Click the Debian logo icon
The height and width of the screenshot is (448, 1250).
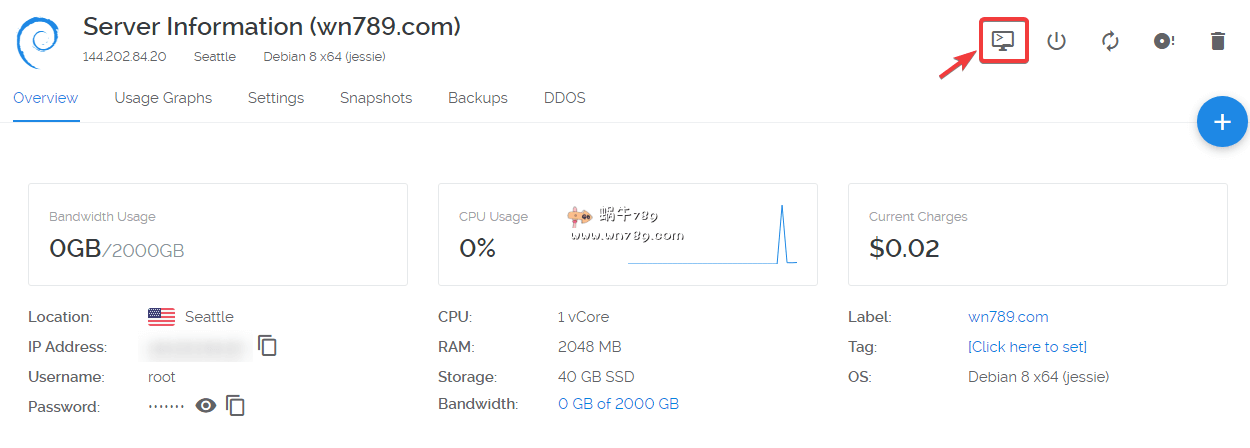pos(38,42)
